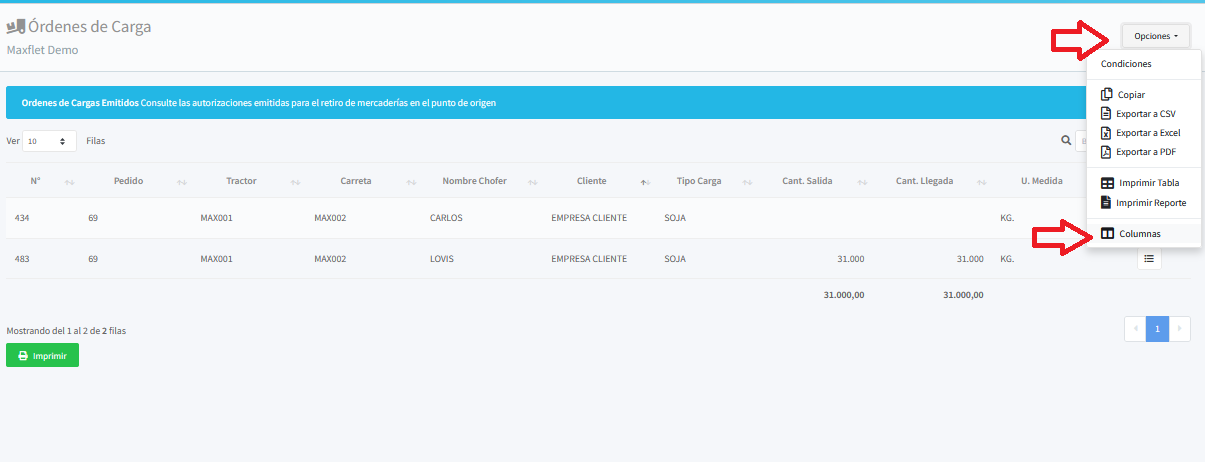Click the Copiar icon in the menu
Screen dimensions: 1205x462
[x=1107, y=95]
